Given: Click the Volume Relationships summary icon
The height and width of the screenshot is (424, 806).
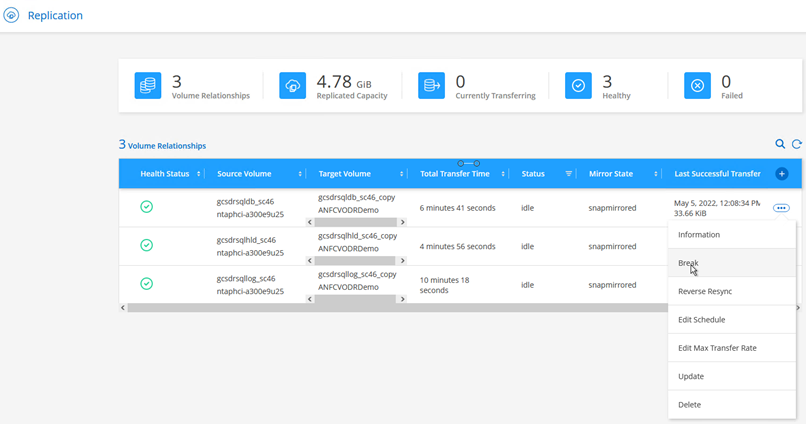Looking at the screenshot, I should click(x=148, y=86).
